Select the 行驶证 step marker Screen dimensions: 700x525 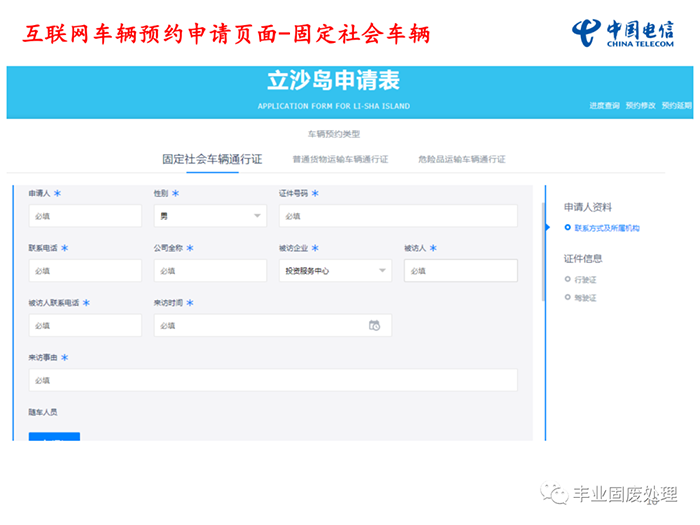[567, 279]
